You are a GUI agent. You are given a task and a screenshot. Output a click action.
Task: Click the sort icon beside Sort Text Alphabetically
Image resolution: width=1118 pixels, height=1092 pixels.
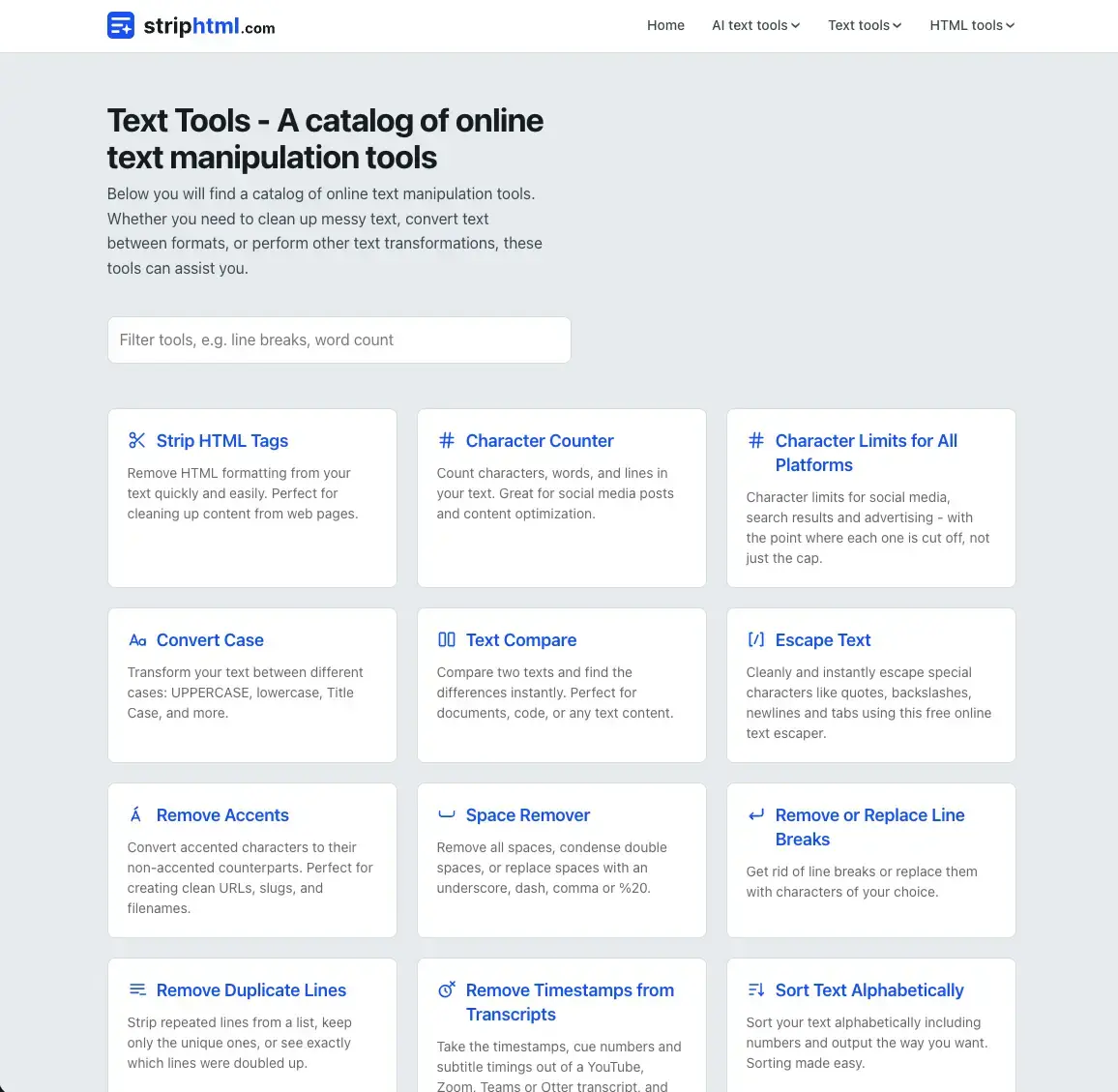click(x=755, y=989)
